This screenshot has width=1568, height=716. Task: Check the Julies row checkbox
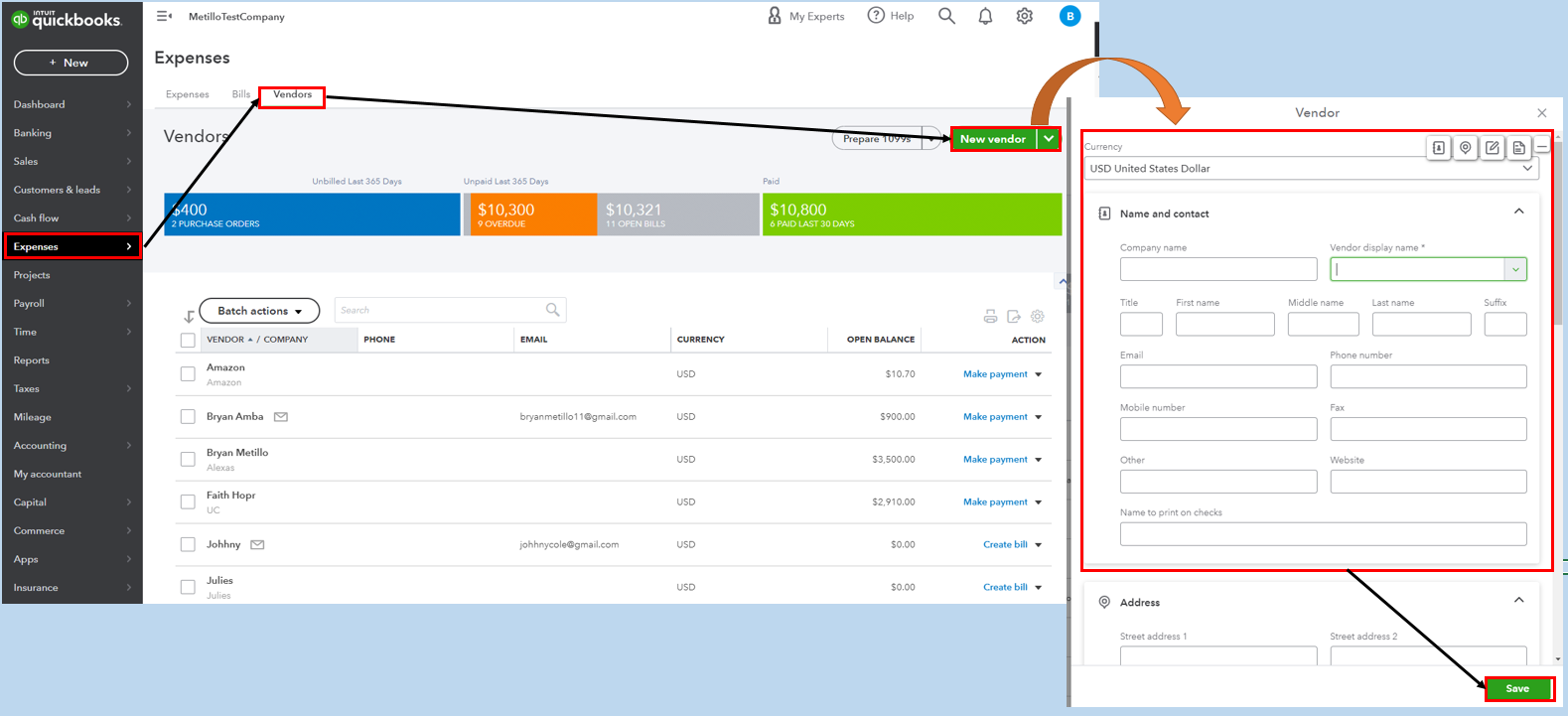pyautogui.click(x=188, y=587)
